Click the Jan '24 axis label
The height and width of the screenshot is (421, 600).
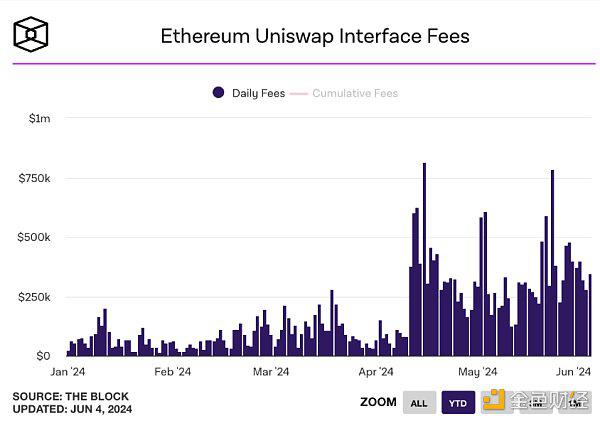pyautogui.click(x=68, y=372)
